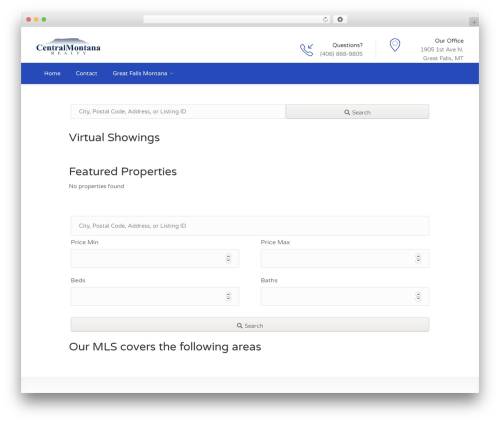Click the Baths input field
Viewport: 500px width, 423px height.
point(345,296)
